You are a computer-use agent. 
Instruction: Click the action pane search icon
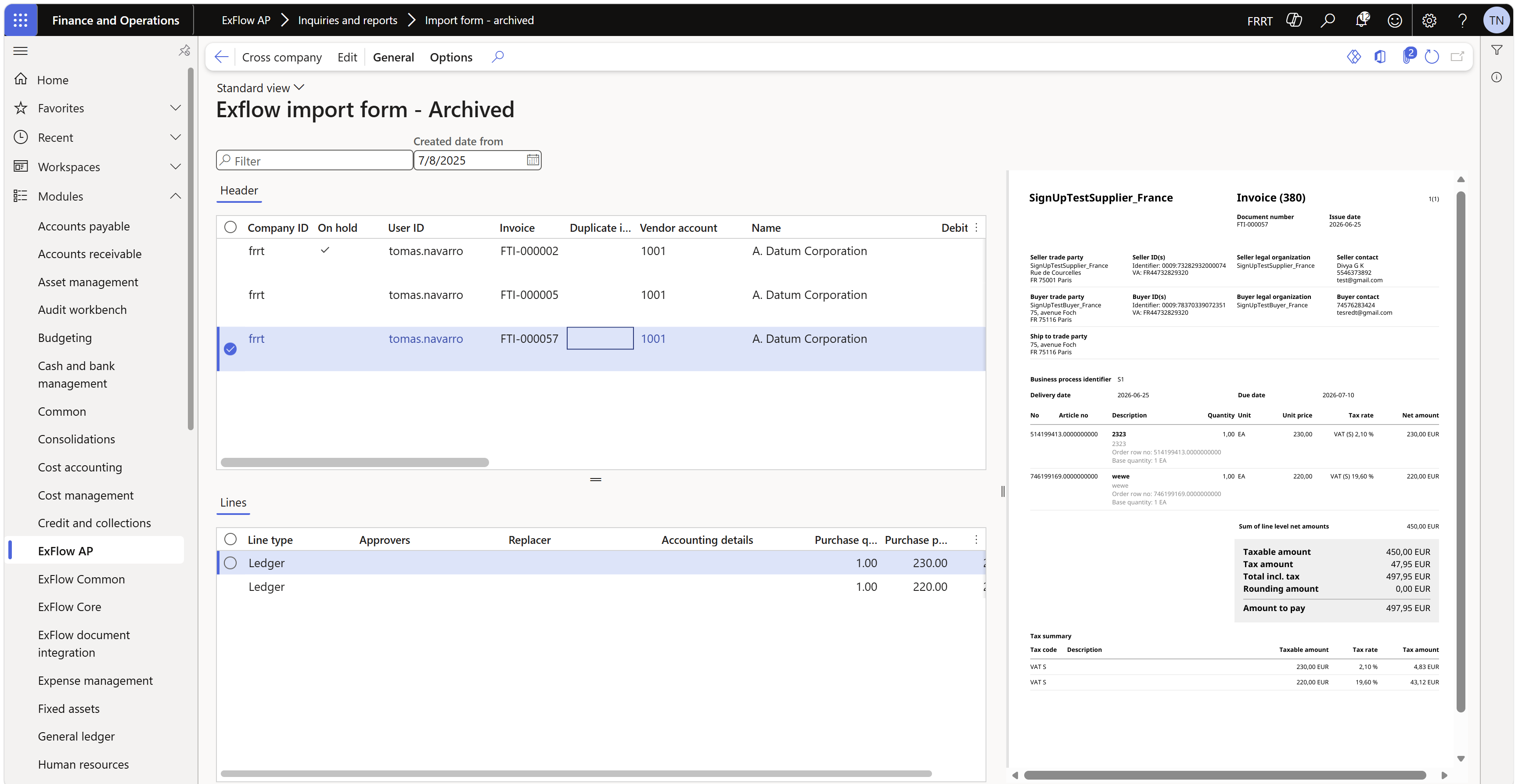497,57
